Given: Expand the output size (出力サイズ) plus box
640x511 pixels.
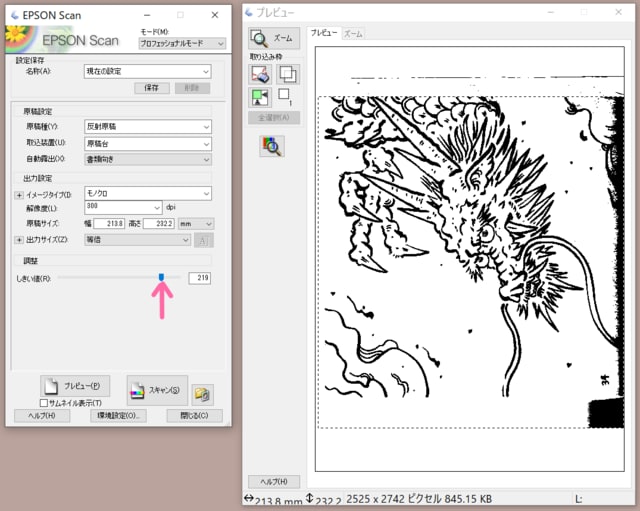Looking at the screenshot, I should point(18,240).
